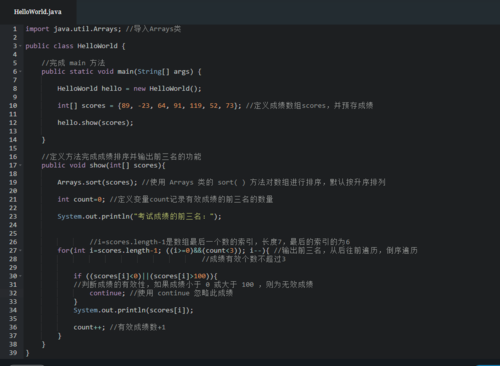The width and height of the screenshot is (500, 366).
Task: Collapse the show method fold on line 17
Action: point(20,165)
